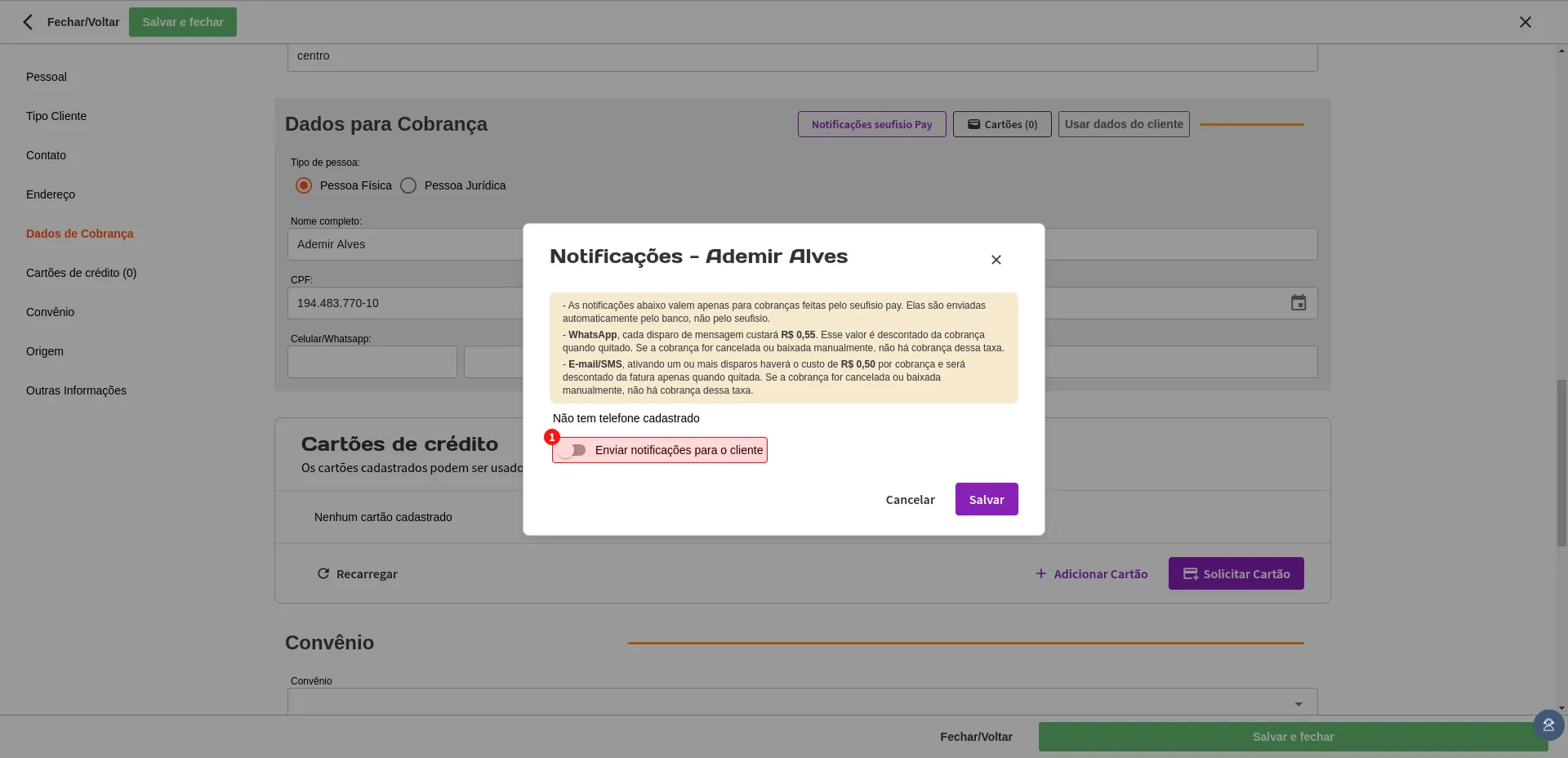Click the Notificações seufisio Pay button

tap(871, 124)
